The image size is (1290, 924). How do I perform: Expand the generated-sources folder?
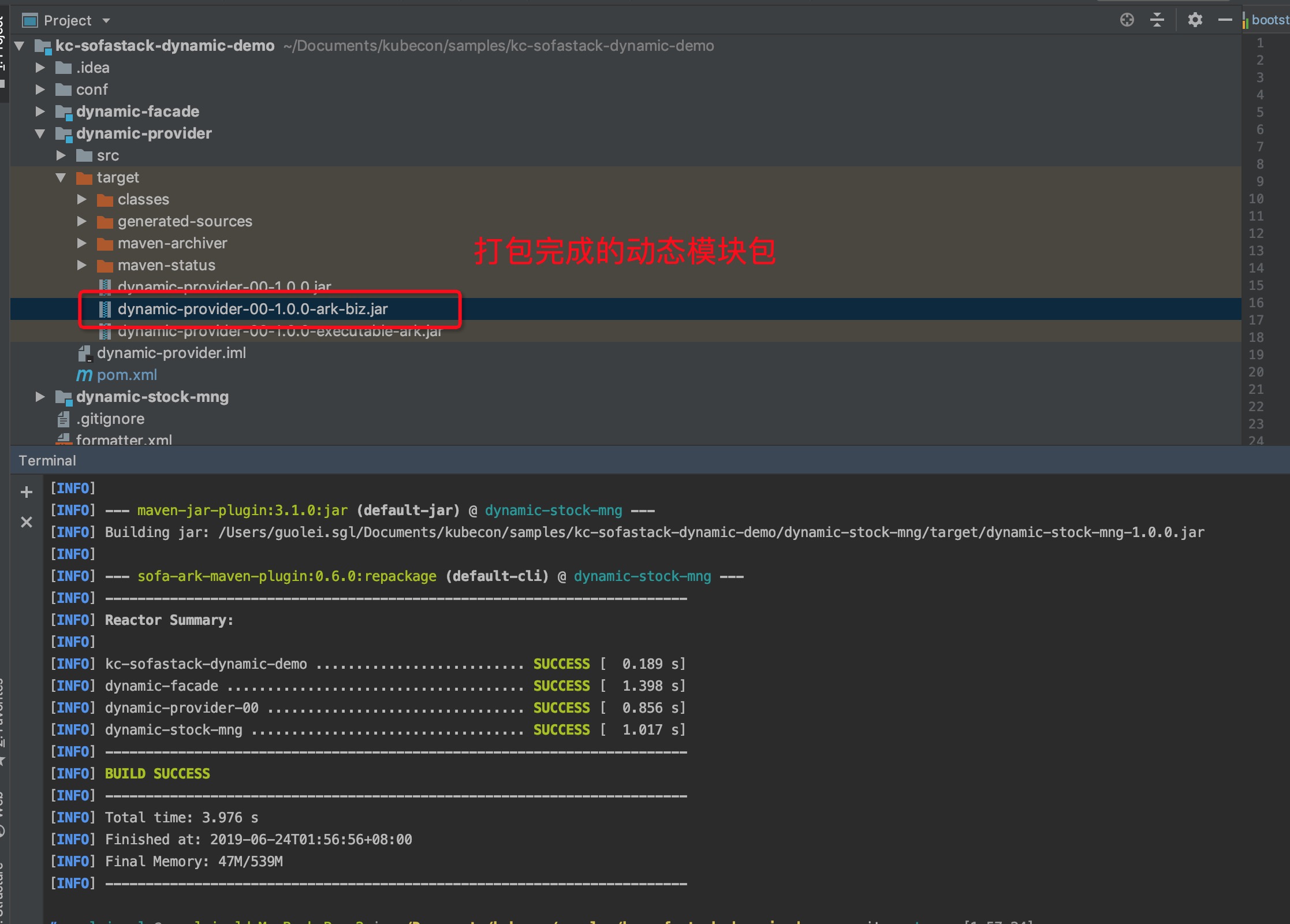tap(81, 221)
